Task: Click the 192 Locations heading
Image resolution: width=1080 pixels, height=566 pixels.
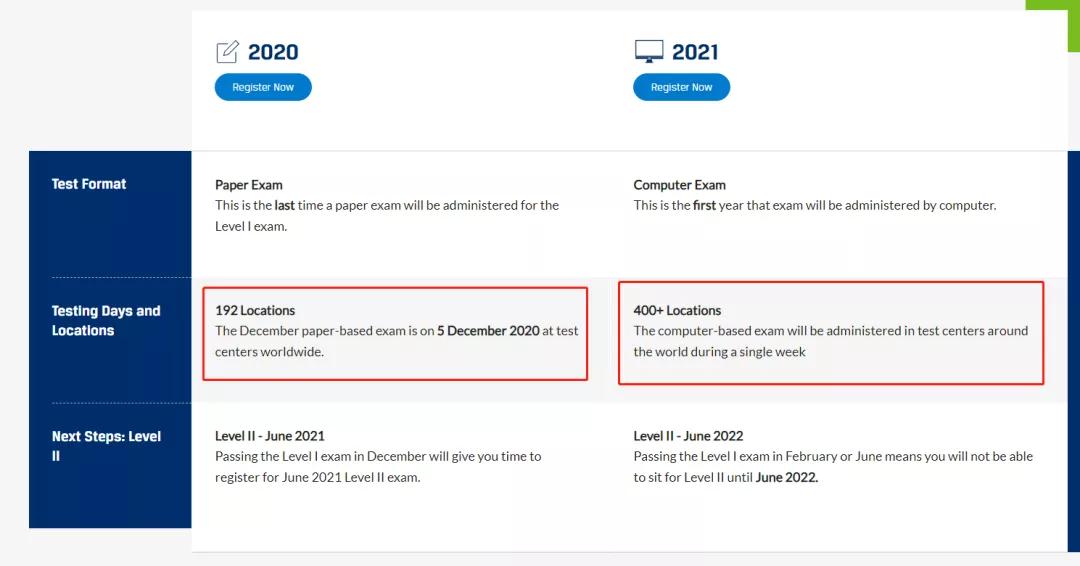Action: coord(255,310)
